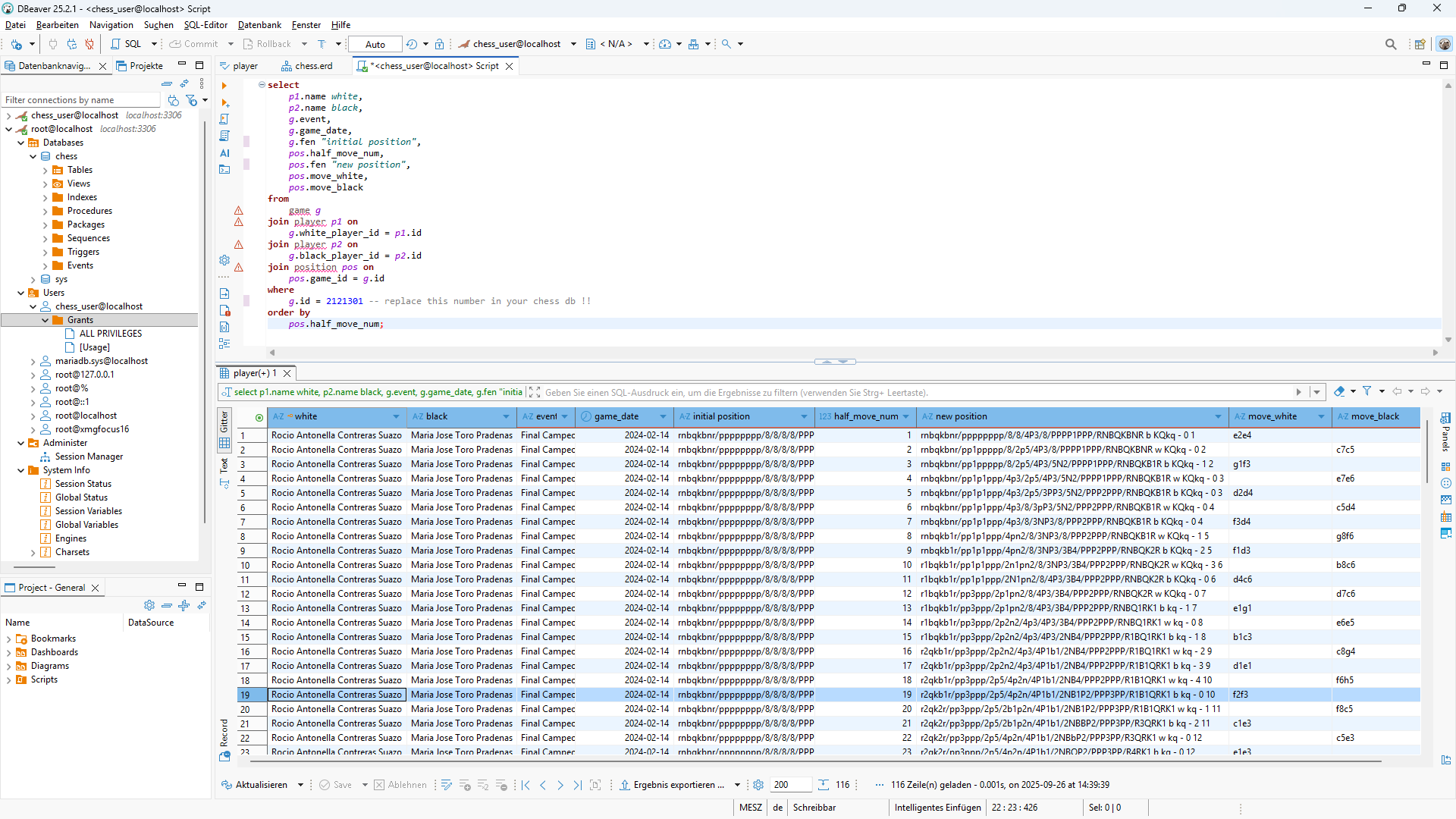Image resolution: width=1456 pixels, height=819 pixels.
Task: Go to last result page arrow
Action: point(578,785)
